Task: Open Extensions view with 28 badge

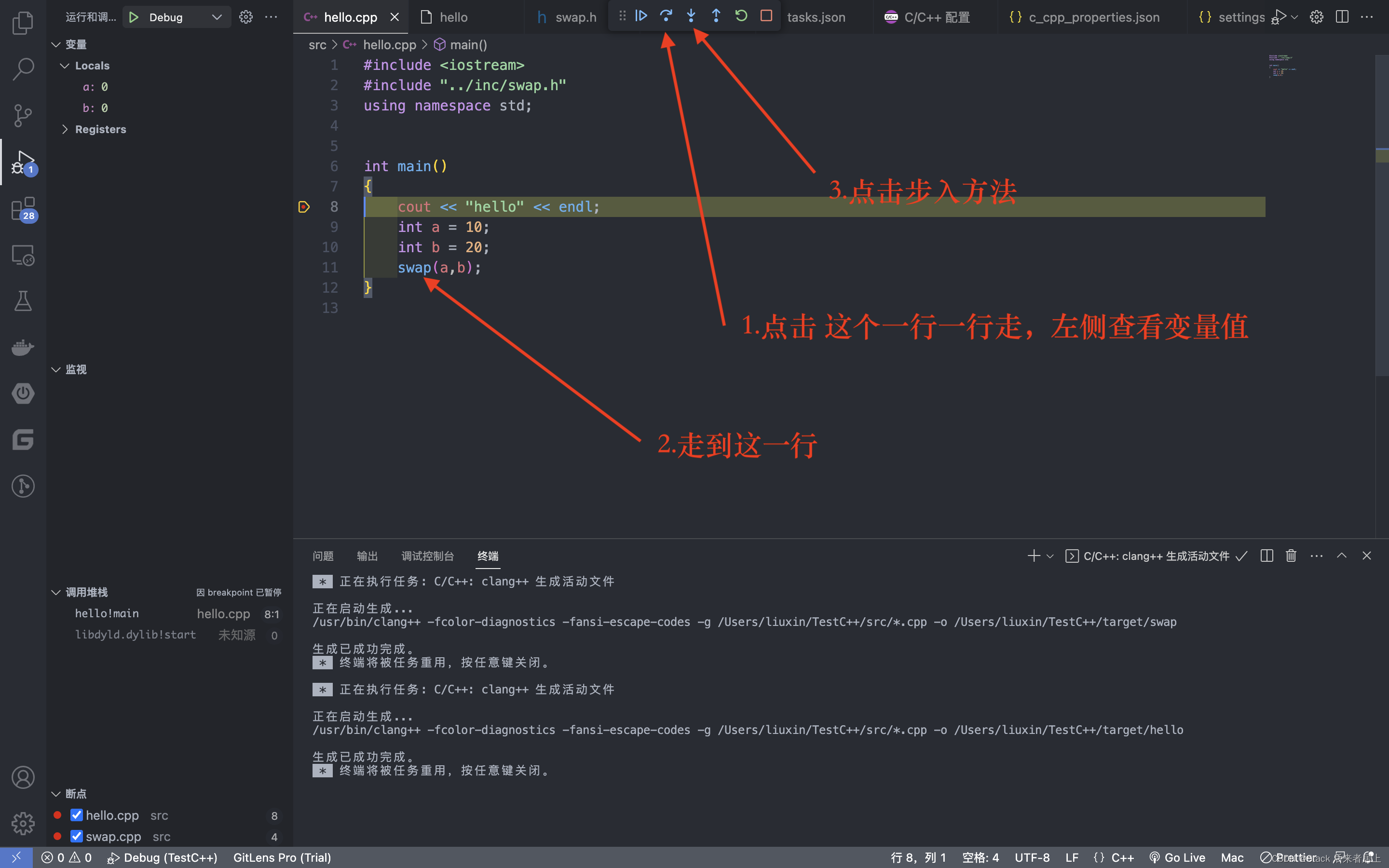Action: click(x=23, y=209)
